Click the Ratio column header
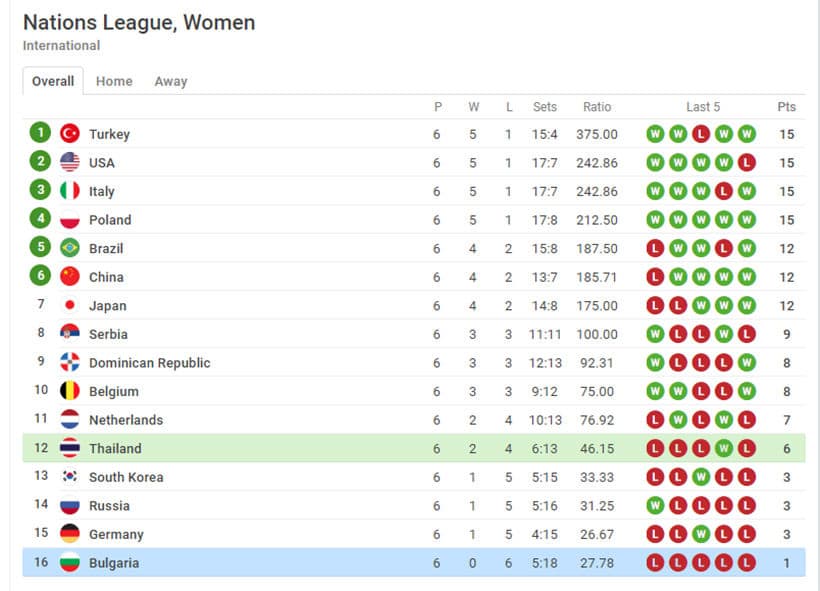 pyautogui.click(x=597, y=107)
